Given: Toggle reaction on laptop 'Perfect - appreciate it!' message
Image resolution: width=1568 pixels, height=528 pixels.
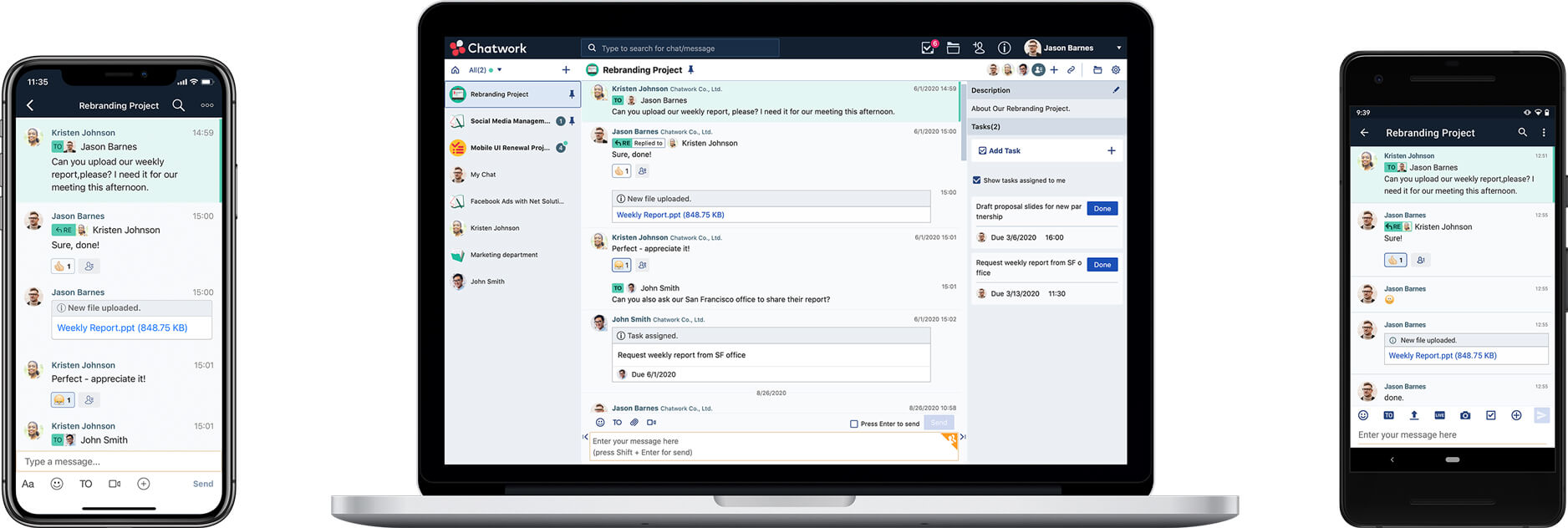Looking at the screenshot, I should point(621,266).
